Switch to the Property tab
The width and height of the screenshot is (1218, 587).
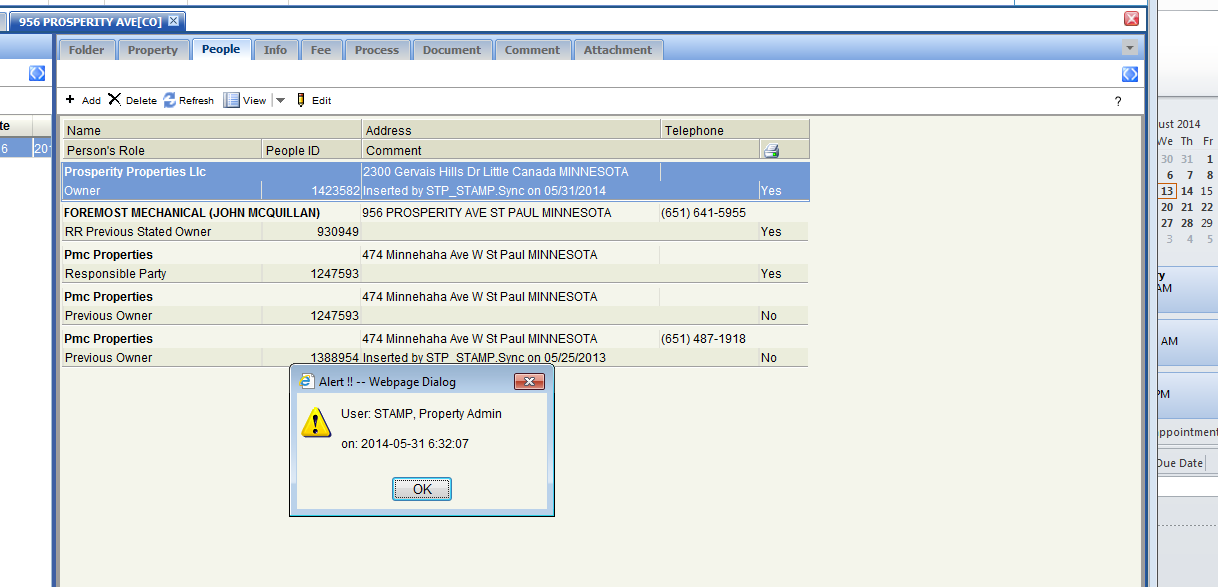tap(152, 50)
